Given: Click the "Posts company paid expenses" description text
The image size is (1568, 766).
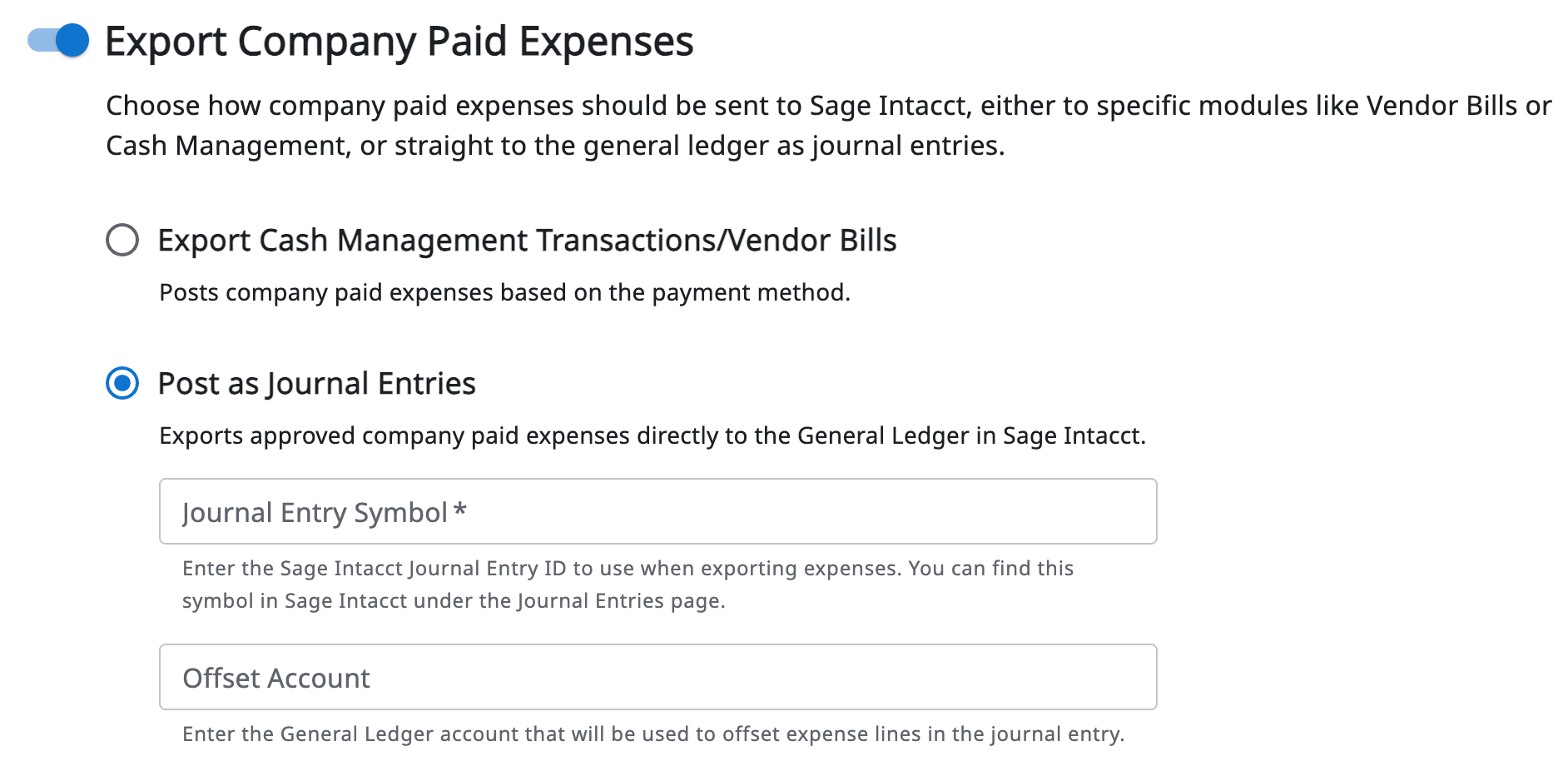Looking at the screenshot, I should pyautogui.click(x=504, y=293).
